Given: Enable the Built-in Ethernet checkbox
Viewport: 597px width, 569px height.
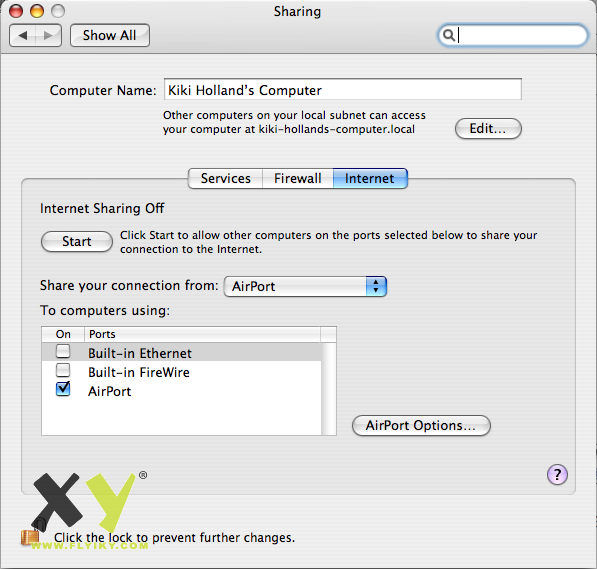Looking at the screenshot, I should tap(63, 351).
